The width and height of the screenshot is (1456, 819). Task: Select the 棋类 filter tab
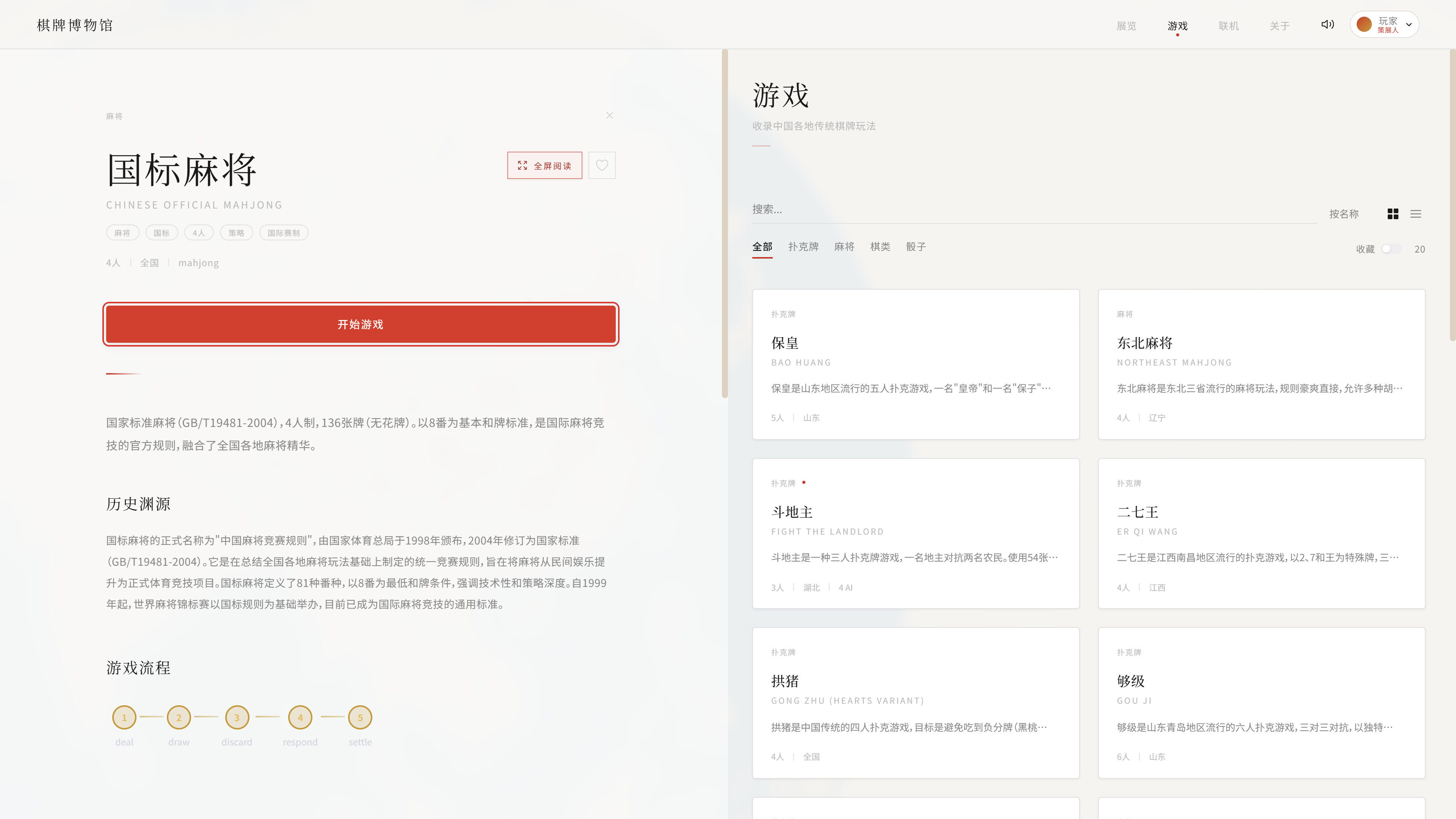(880, 247)
